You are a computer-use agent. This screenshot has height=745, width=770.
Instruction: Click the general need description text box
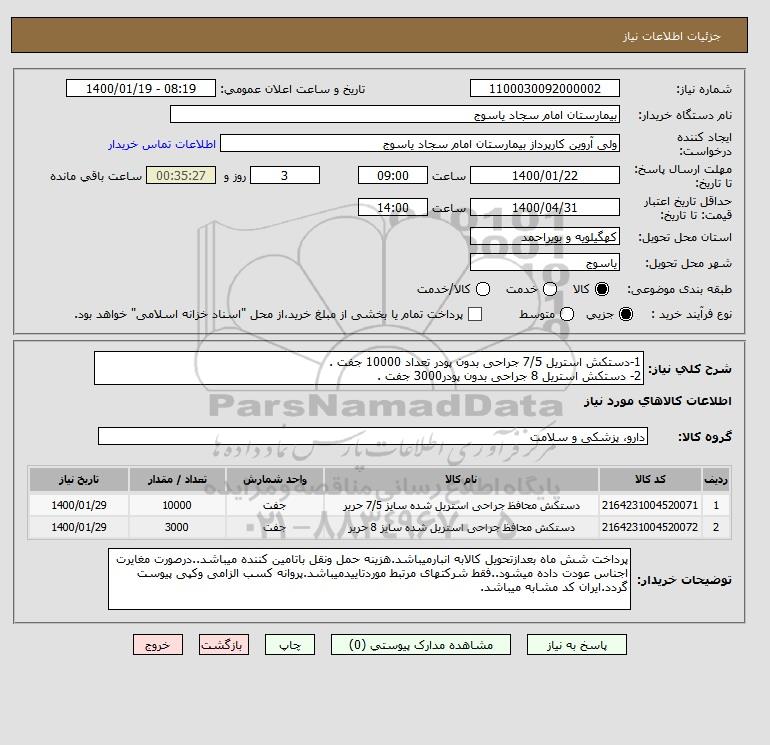tap(369, 368)
